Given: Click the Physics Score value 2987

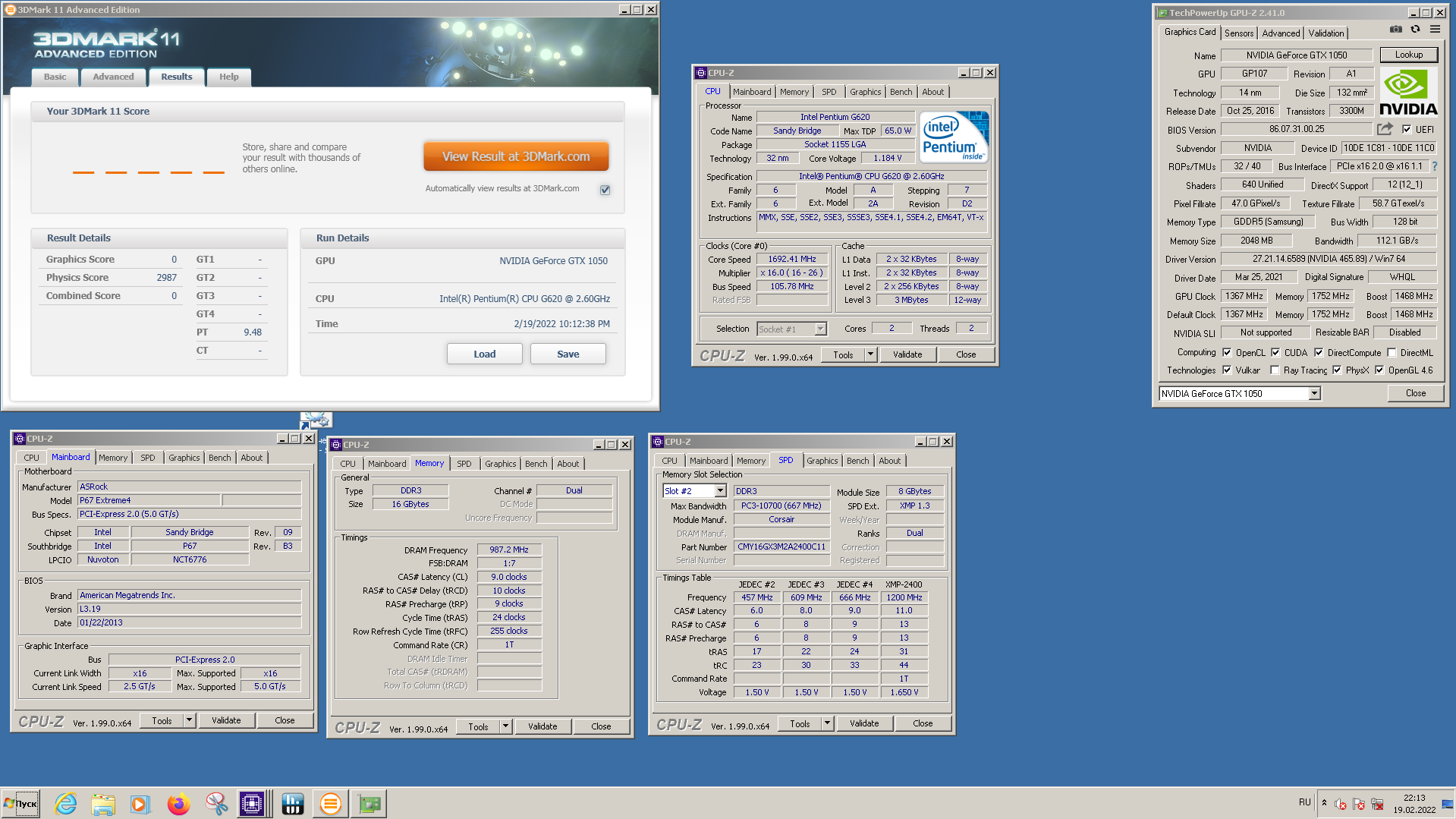Looking at the screenshot, I should 166,278.
